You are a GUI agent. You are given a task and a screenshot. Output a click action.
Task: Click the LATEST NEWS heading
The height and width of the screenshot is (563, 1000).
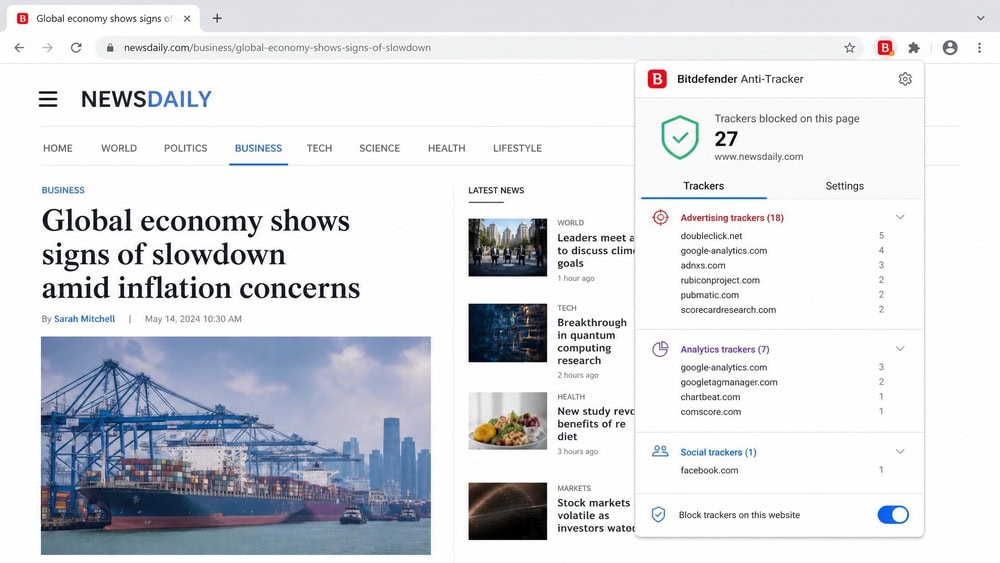496,190
